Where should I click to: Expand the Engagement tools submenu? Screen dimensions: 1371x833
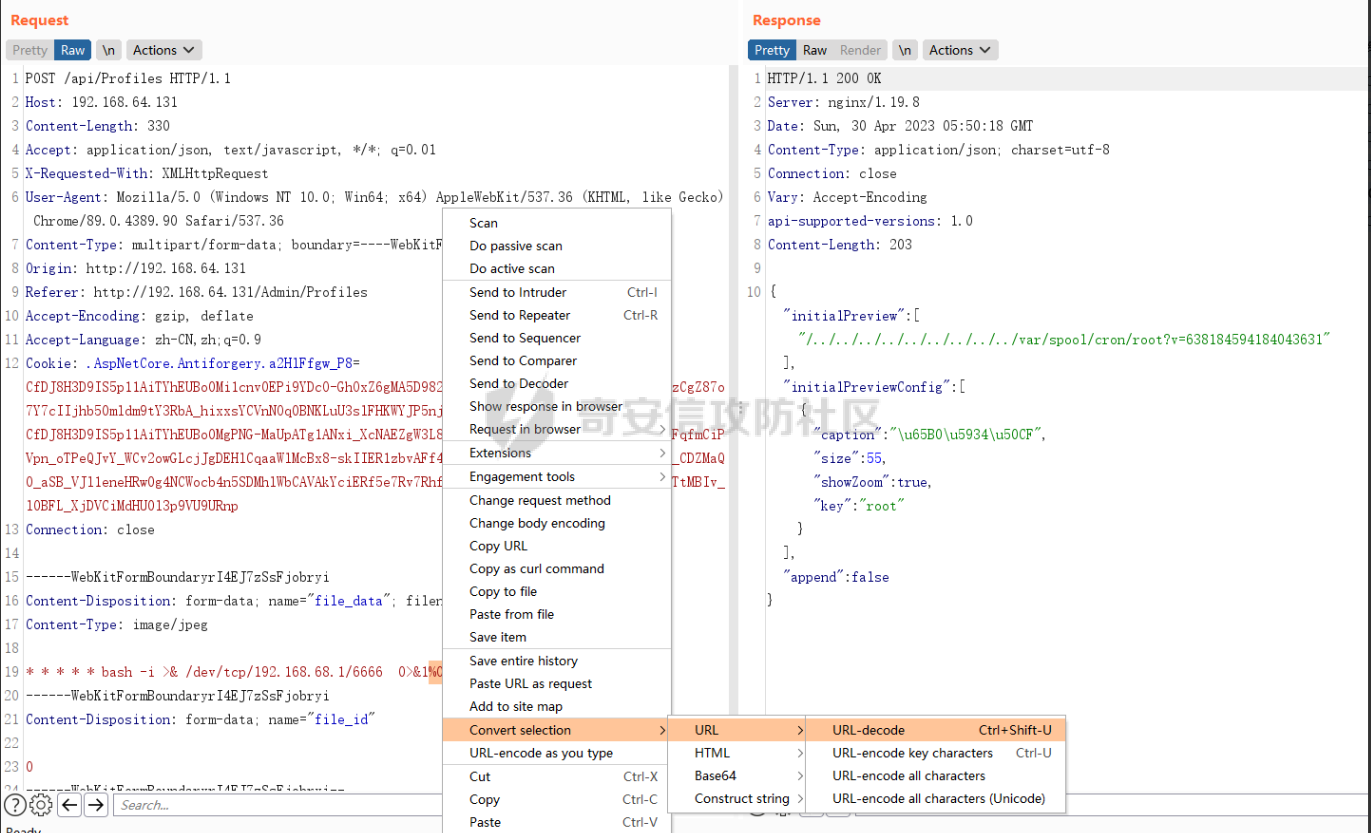coord(557,477)
